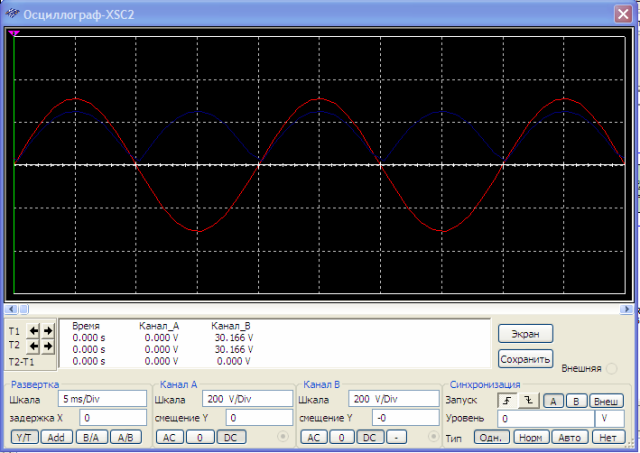Click the Канал_A column header
Screen dimensions: 640x453
pos(159,326)
